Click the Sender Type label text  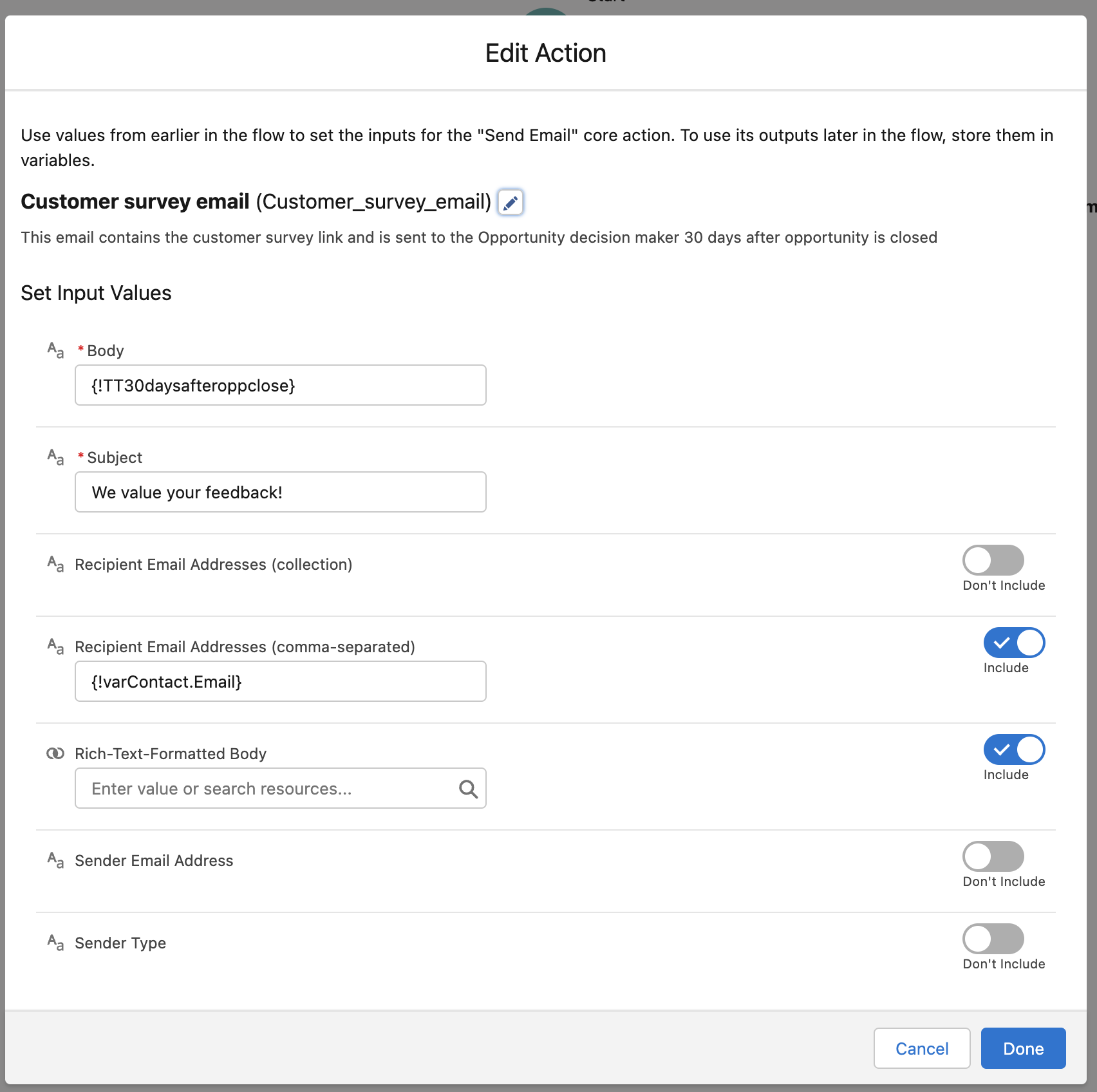coord(120,943)
